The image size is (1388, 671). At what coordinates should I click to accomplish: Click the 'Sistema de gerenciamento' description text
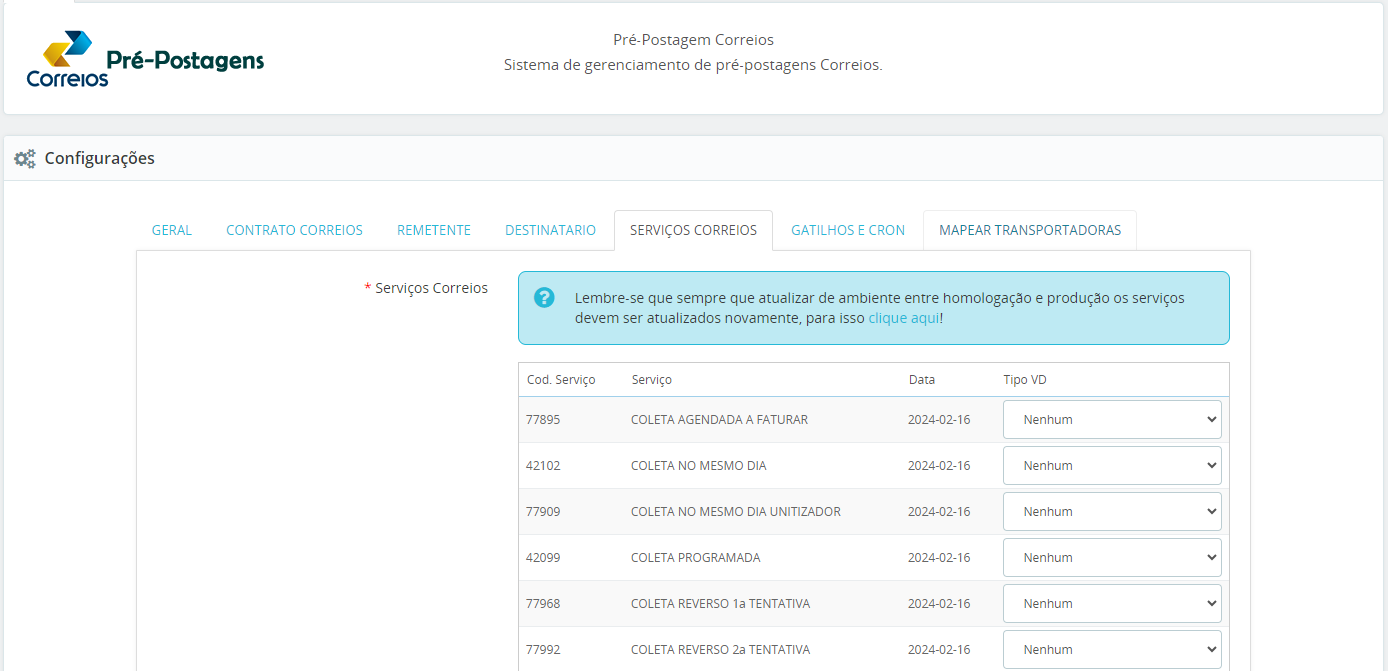pos(693,65)
